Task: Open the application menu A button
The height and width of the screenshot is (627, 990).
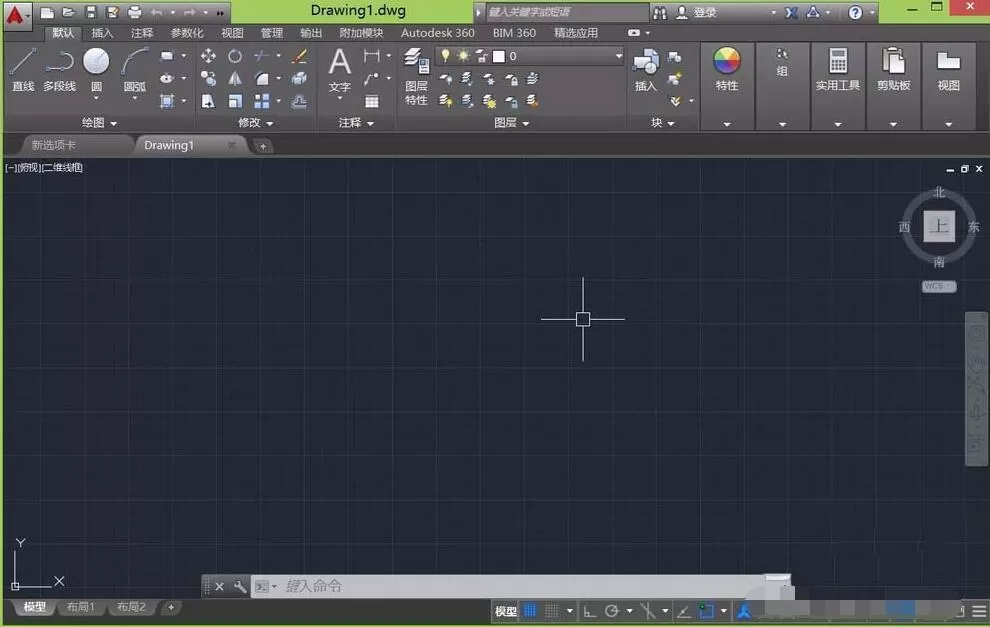Action: click(x=16, y=15)
